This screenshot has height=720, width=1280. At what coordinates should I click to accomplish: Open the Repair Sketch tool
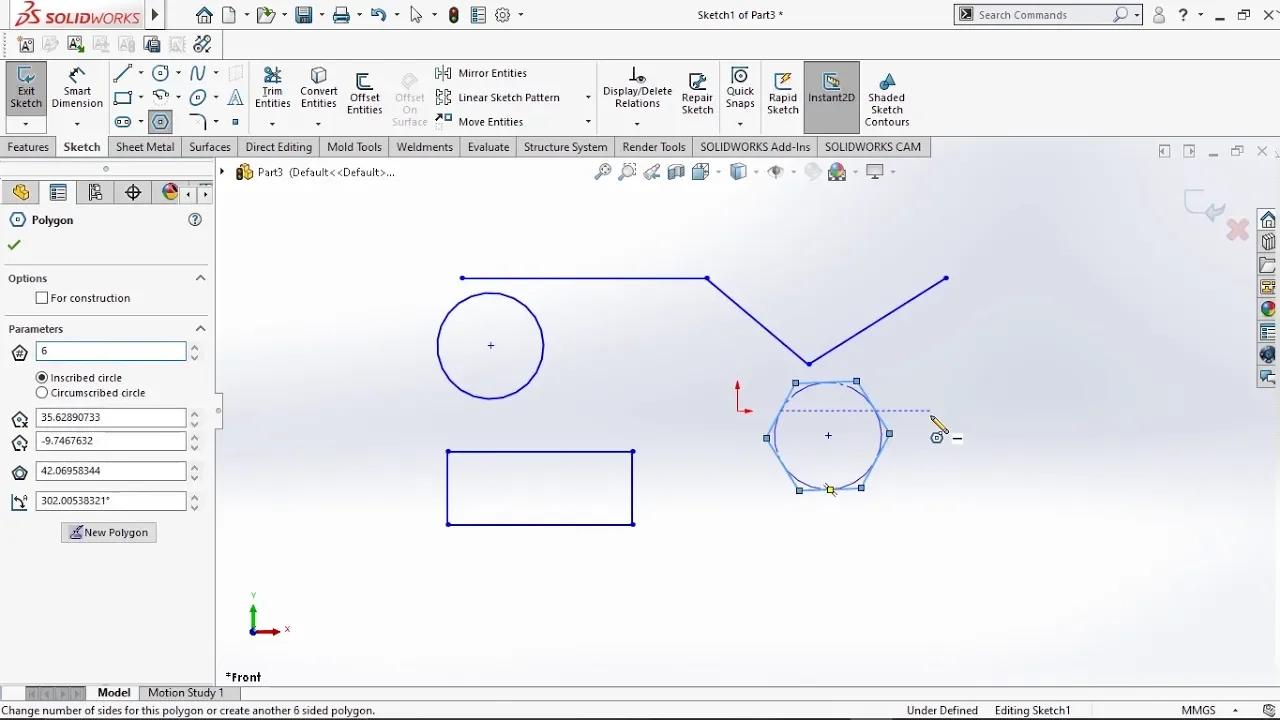click(697, 92)
